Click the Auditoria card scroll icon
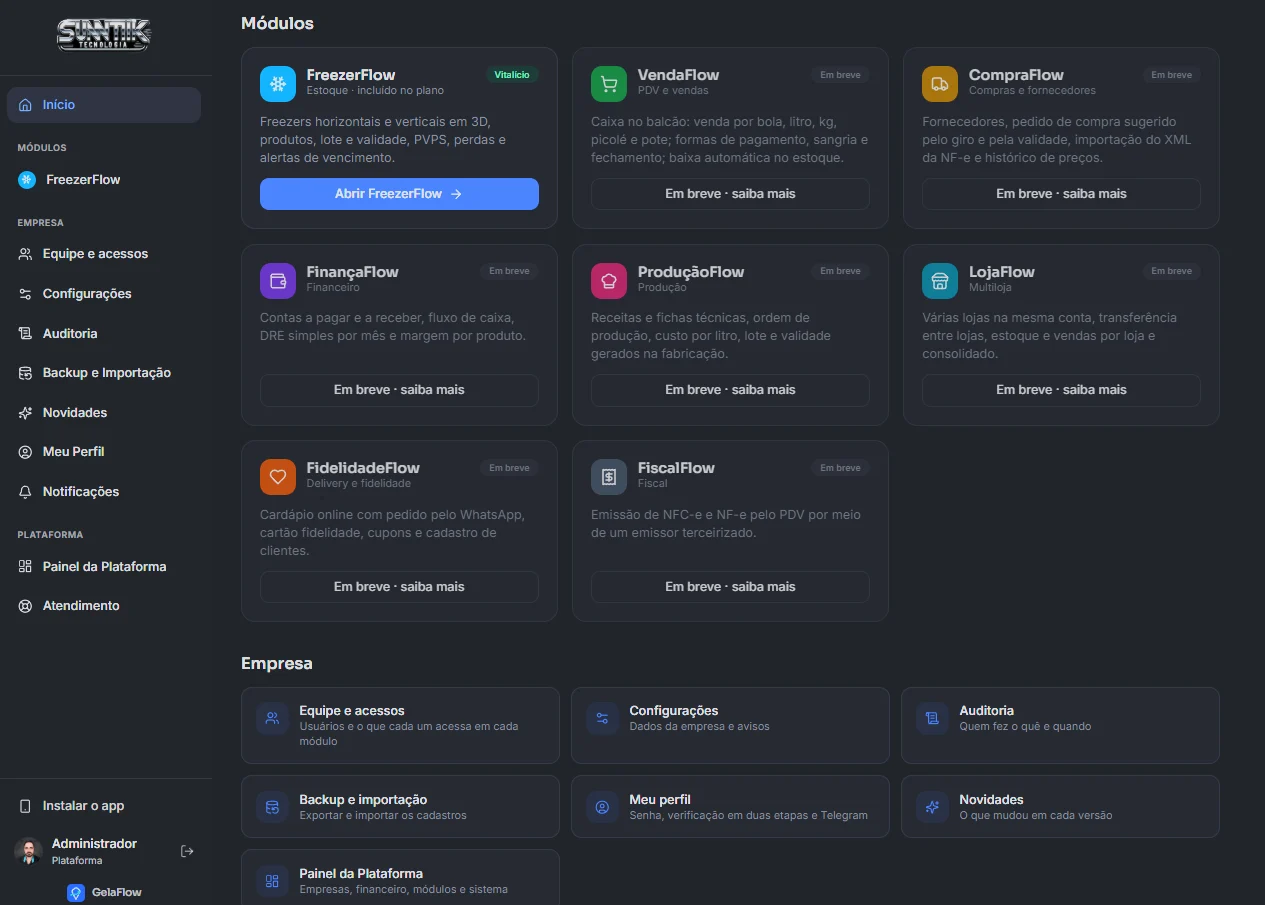This screenshot has height=905, width=1265. pyautogui.click(x=932, y=718)
